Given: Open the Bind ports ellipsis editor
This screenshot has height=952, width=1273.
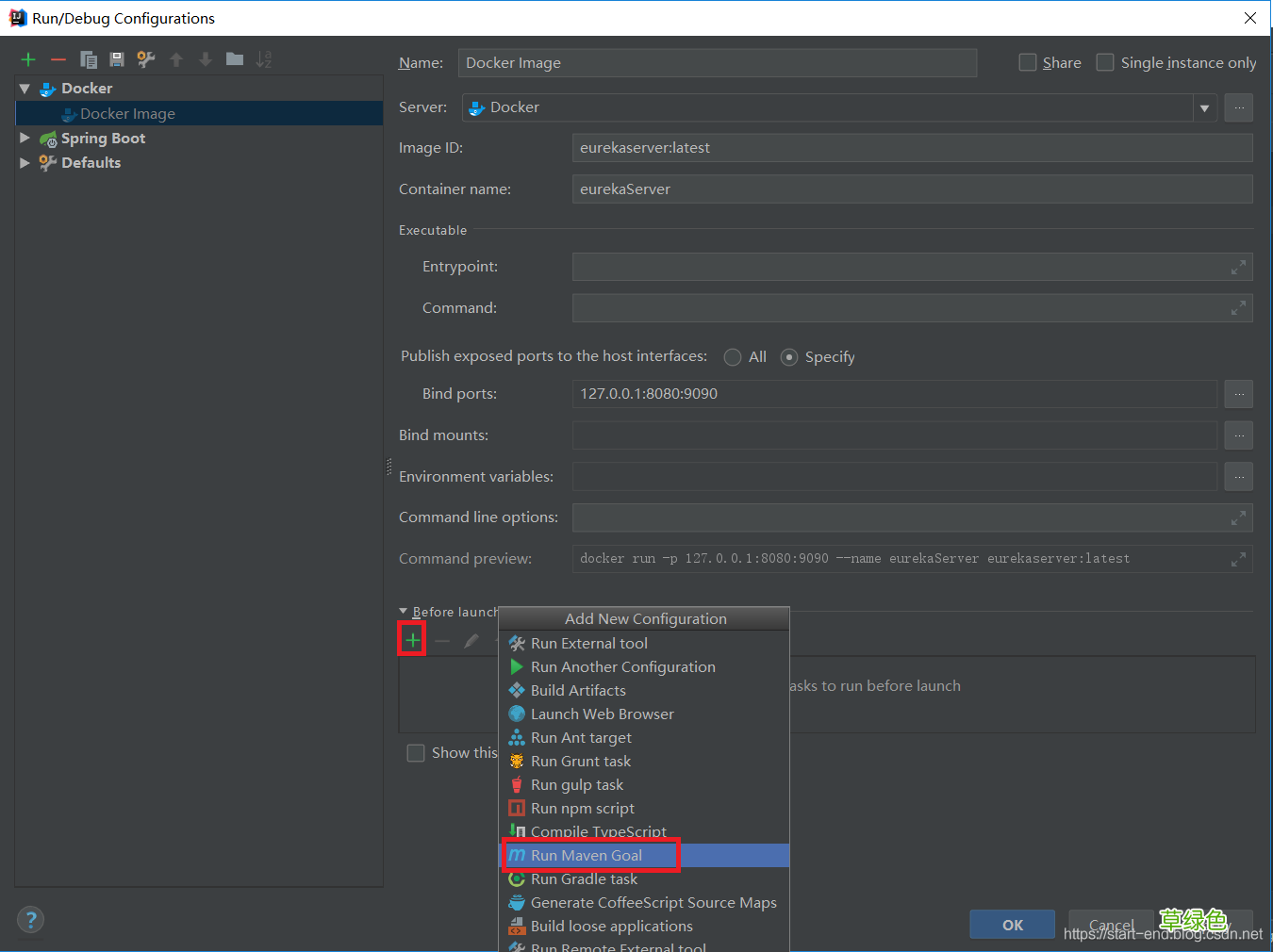Looking at the screenshot, I should tap(1239, 394).
